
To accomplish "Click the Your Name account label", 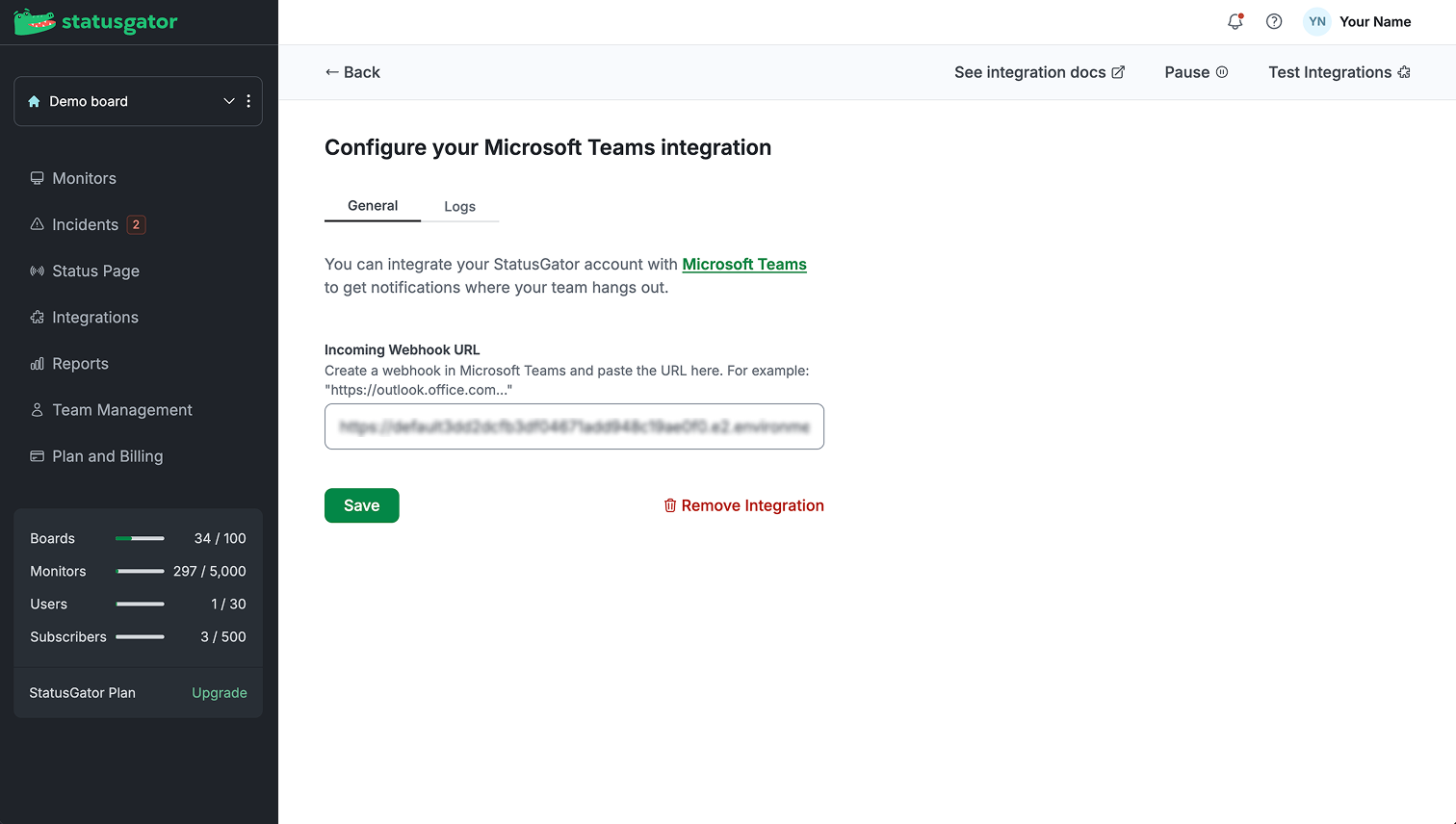I will pos(1375,21).
